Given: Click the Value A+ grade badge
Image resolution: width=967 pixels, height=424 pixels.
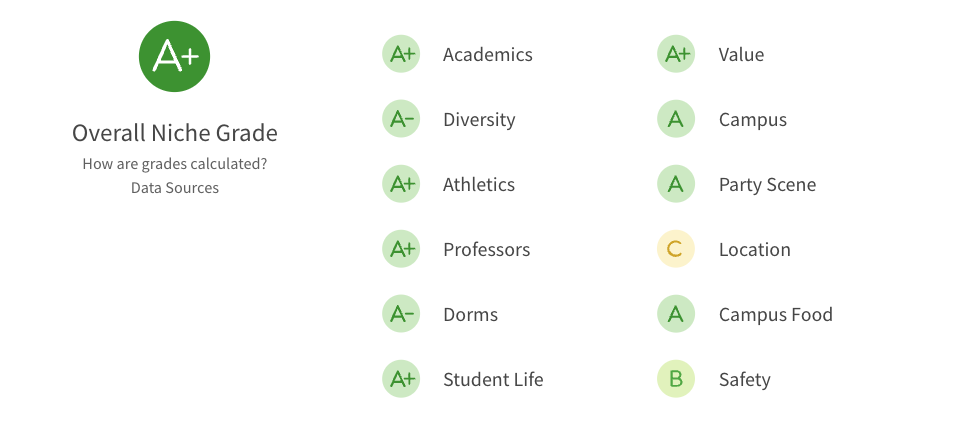Looking at the screenshot, I should click(676, 54).
